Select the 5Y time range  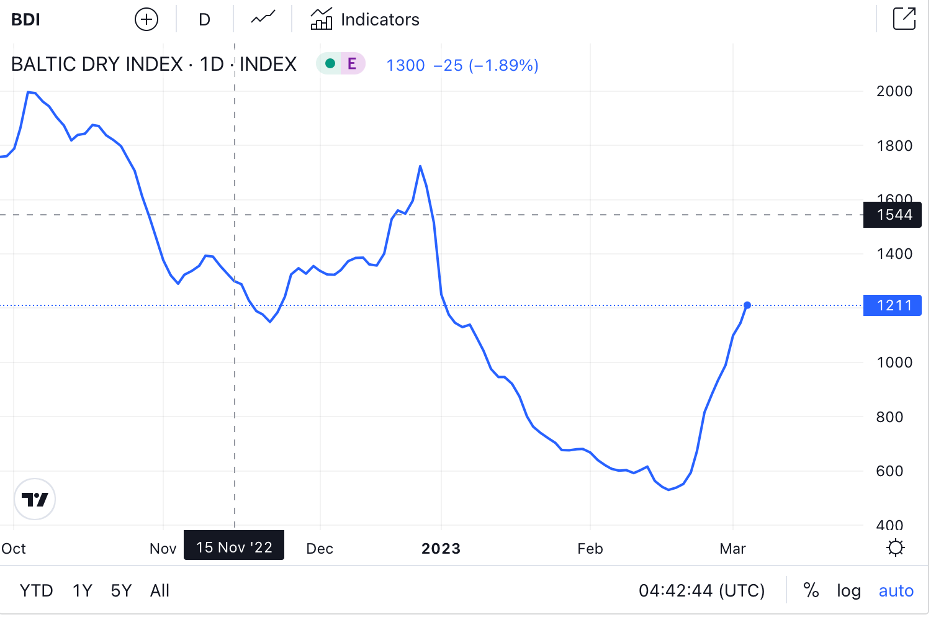tap(121, 590)
